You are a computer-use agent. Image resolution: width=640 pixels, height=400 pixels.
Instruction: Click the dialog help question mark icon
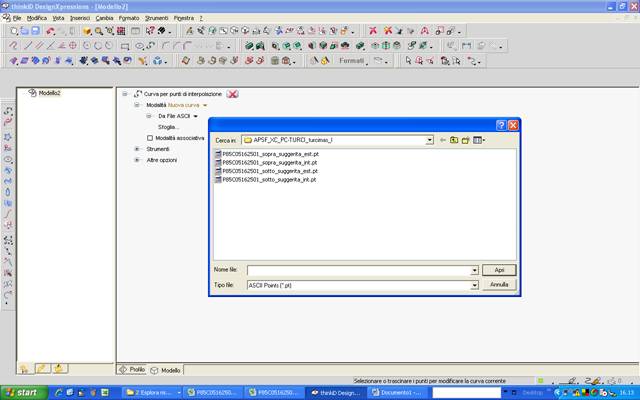click(x=501, y=125)
